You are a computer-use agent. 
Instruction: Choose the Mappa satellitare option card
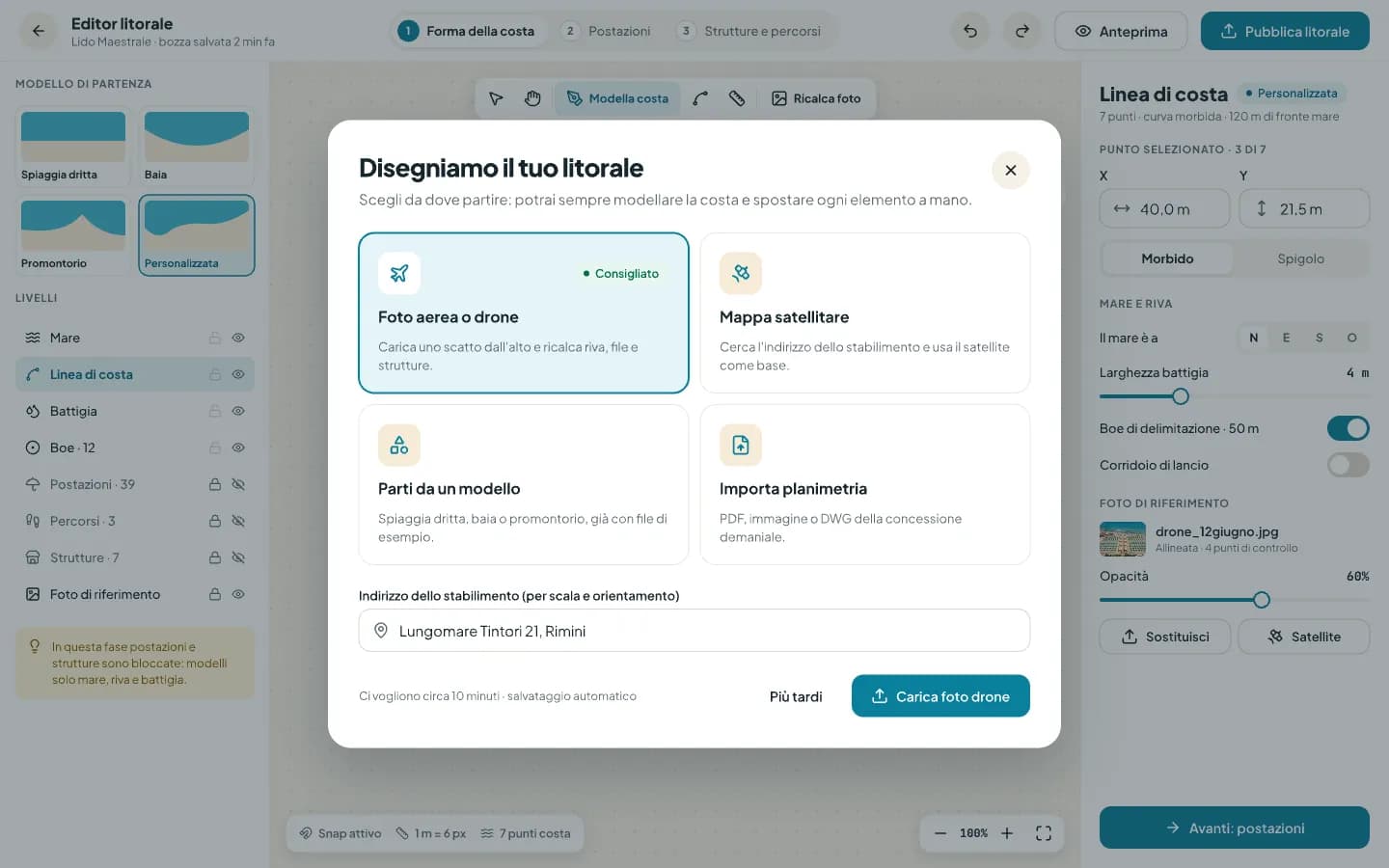(865, 312)
